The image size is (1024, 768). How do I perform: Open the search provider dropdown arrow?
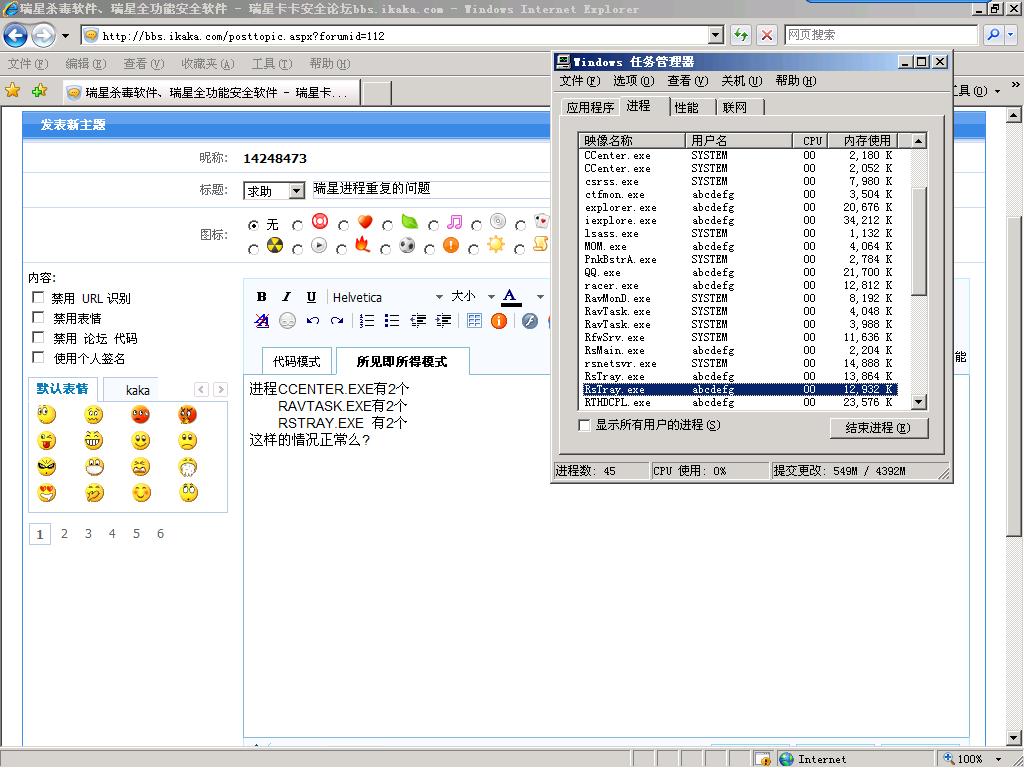(1011, 35)
